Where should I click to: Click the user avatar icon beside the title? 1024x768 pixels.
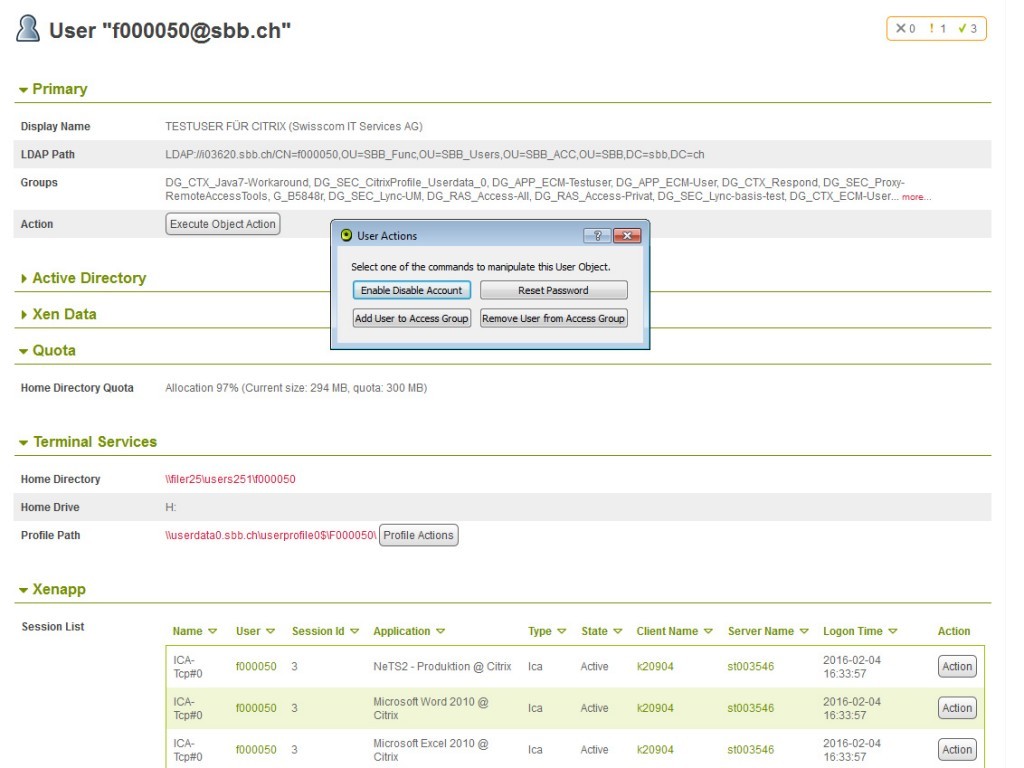pyautogui.click(x=28, y=29)
